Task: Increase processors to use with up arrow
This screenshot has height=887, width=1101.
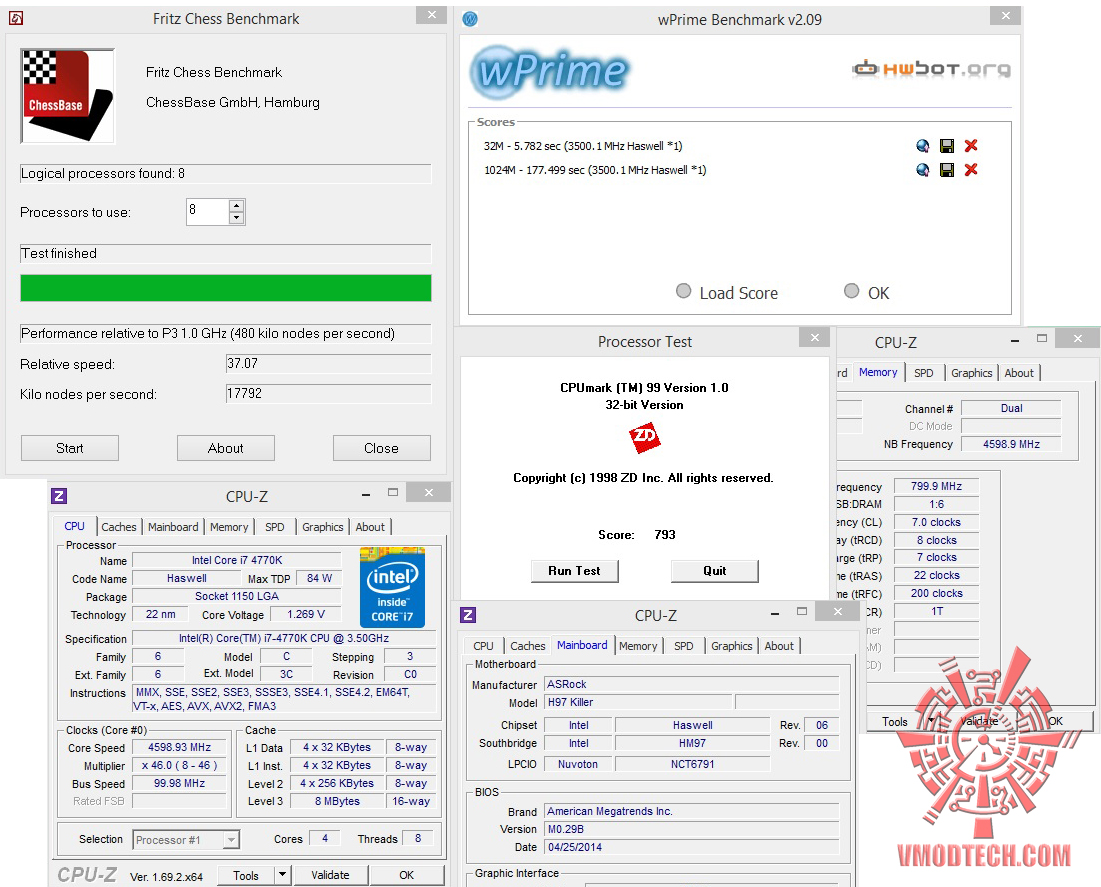Action: pyautogui.click(x=237, y=206)
